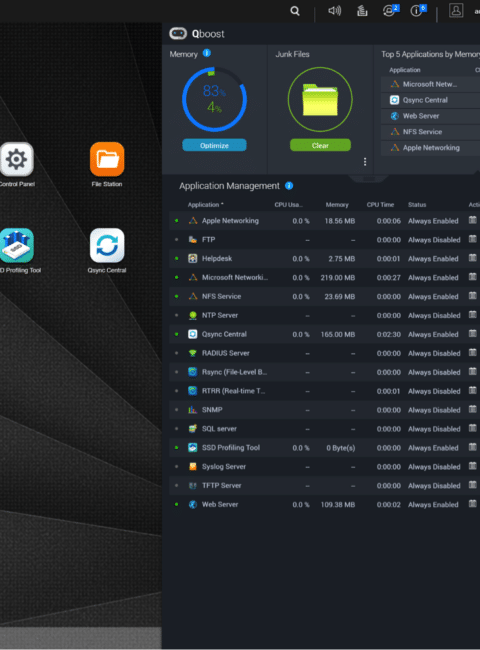Click action icon for NFS Service row
The image size is (480, 650).
click(x=473, y=296)
